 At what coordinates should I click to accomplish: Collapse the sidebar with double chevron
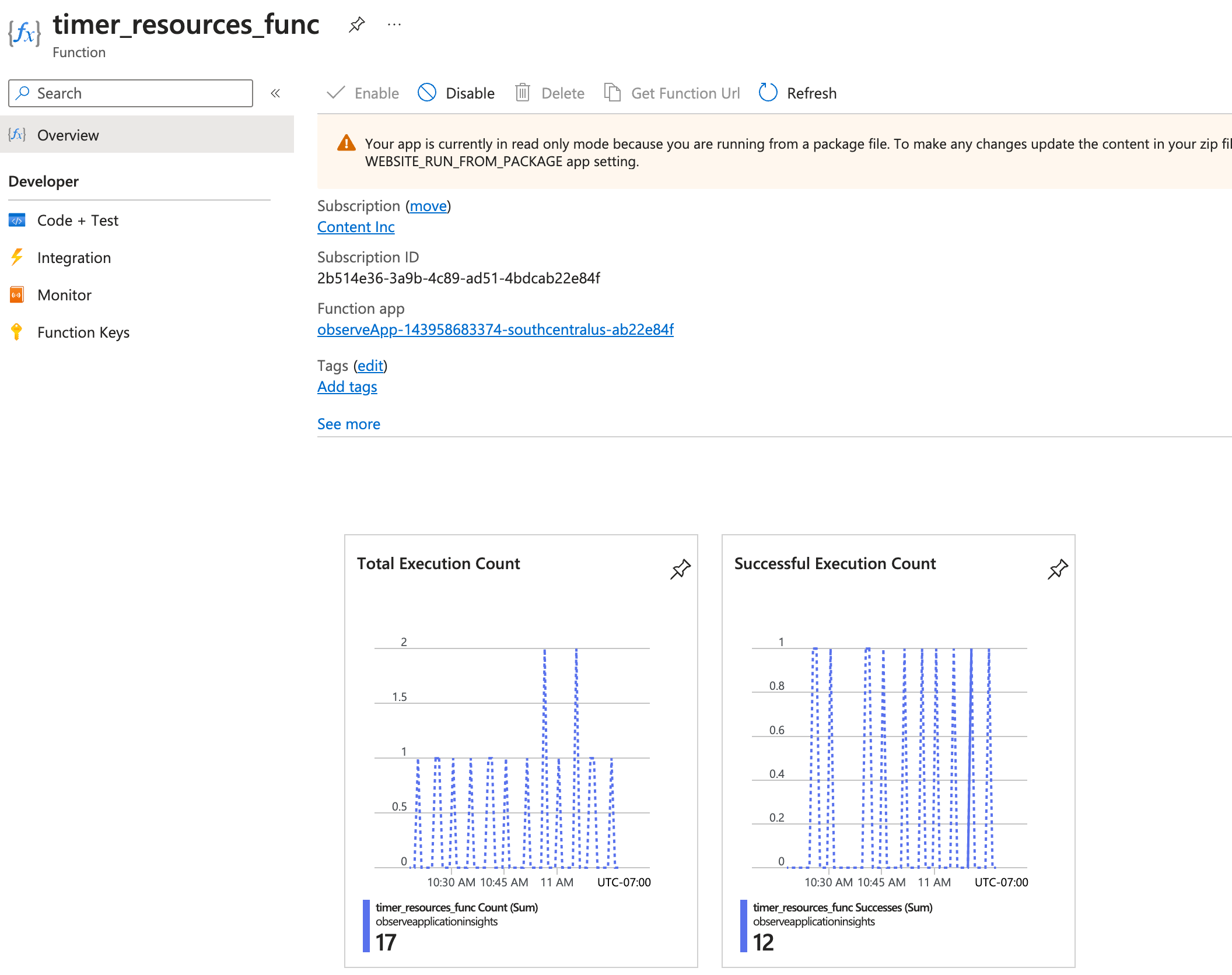(275, 93)
